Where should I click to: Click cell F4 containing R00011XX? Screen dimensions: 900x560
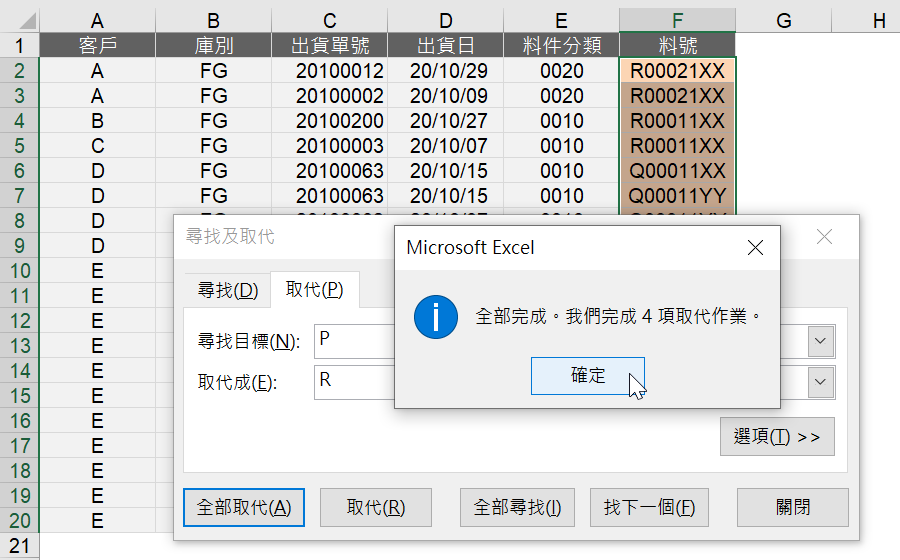click(x=677, y=120)
